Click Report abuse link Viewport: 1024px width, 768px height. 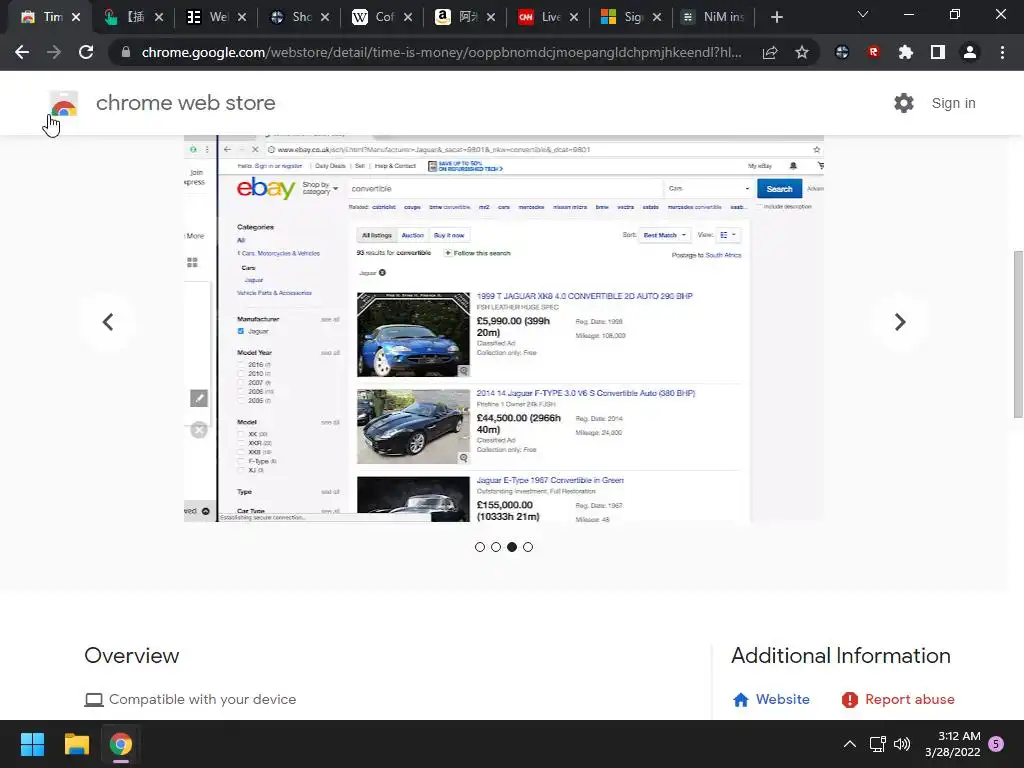pos(910,699)
